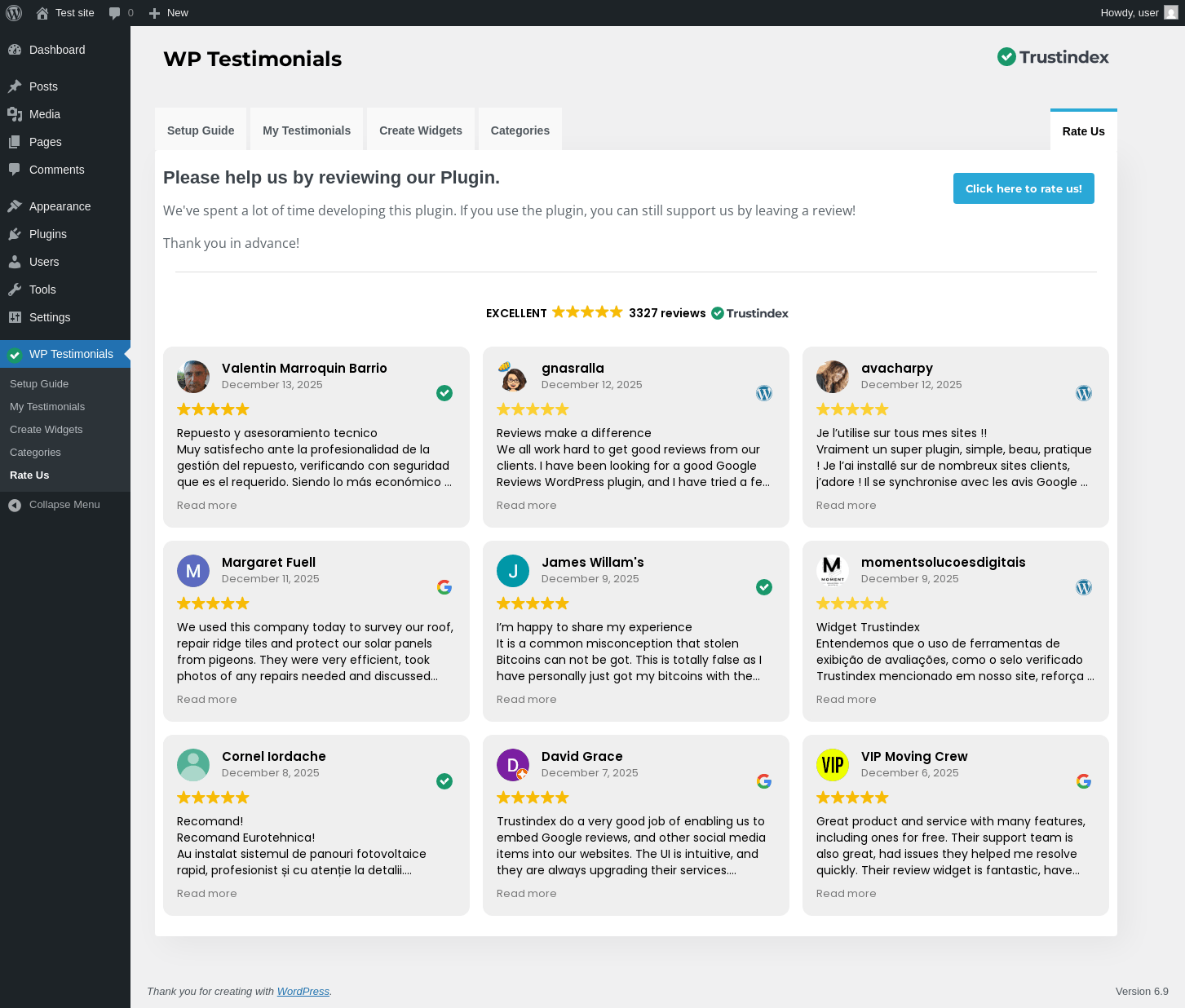Image resolution: width=1185 pixels, height=1008 pixels.
Task: Click the WordPress source icon on gnasralla review
Action: (x=764, y=393)
